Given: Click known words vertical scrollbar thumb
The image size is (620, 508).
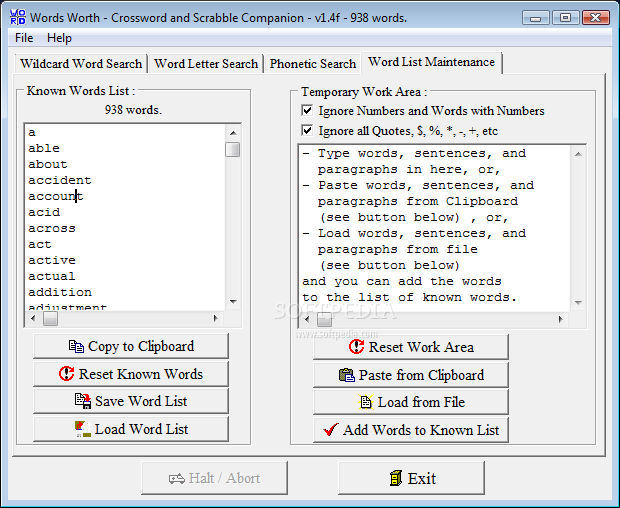Looking at the screenshot, I should click(233, 149).
